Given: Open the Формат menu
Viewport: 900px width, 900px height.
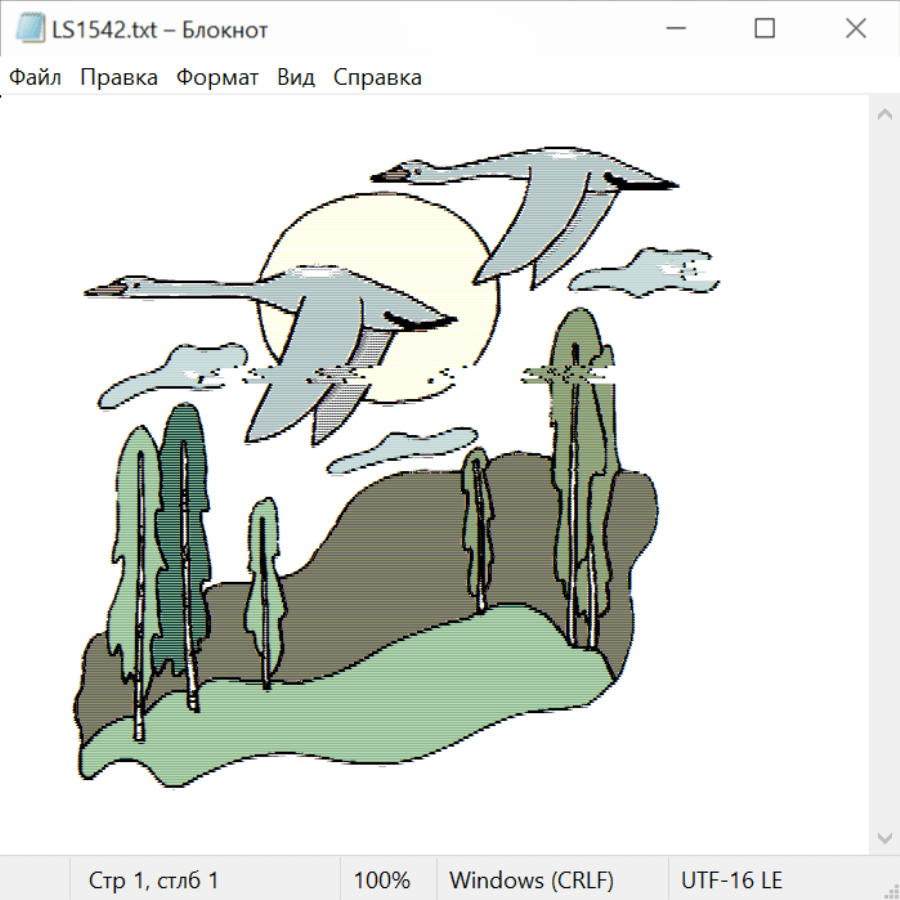Looking at the screenshot, I should pos(217,78).
